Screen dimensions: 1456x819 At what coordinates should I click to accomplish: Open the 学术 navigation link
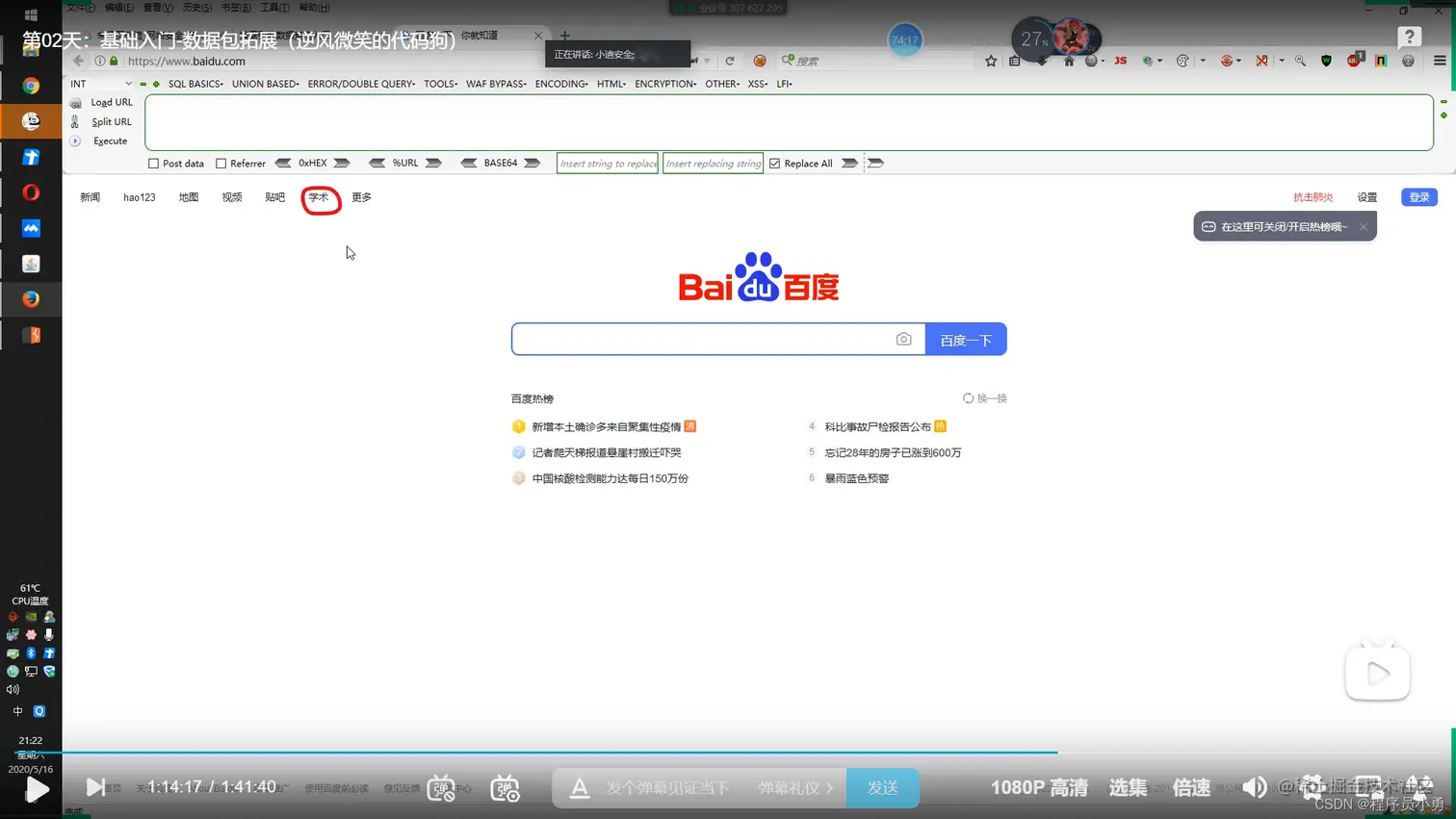pyautogui.click(x=319, y=197)
